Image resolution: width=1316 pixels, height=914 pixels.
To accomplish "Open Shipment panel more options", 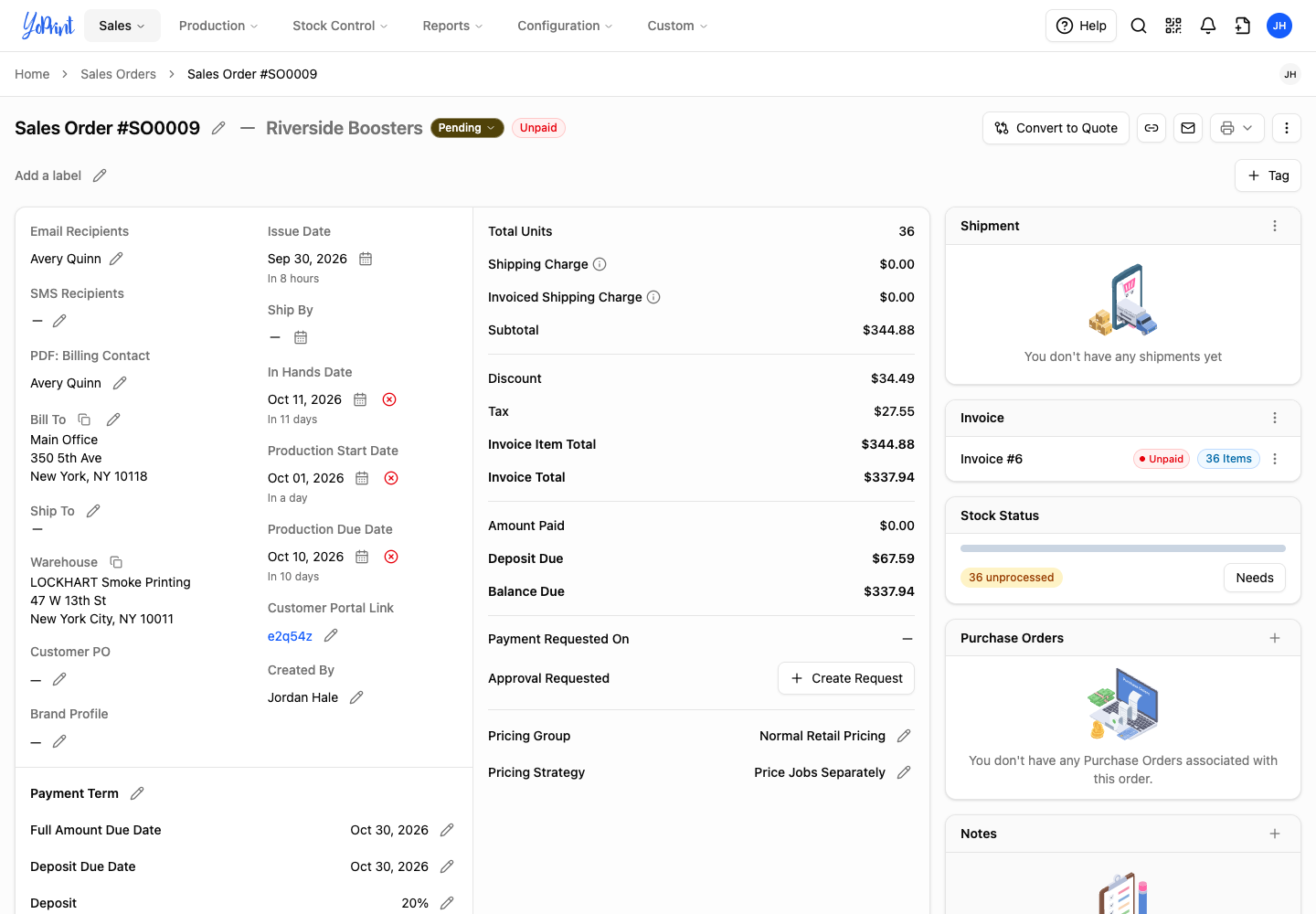I will 1275,226.
